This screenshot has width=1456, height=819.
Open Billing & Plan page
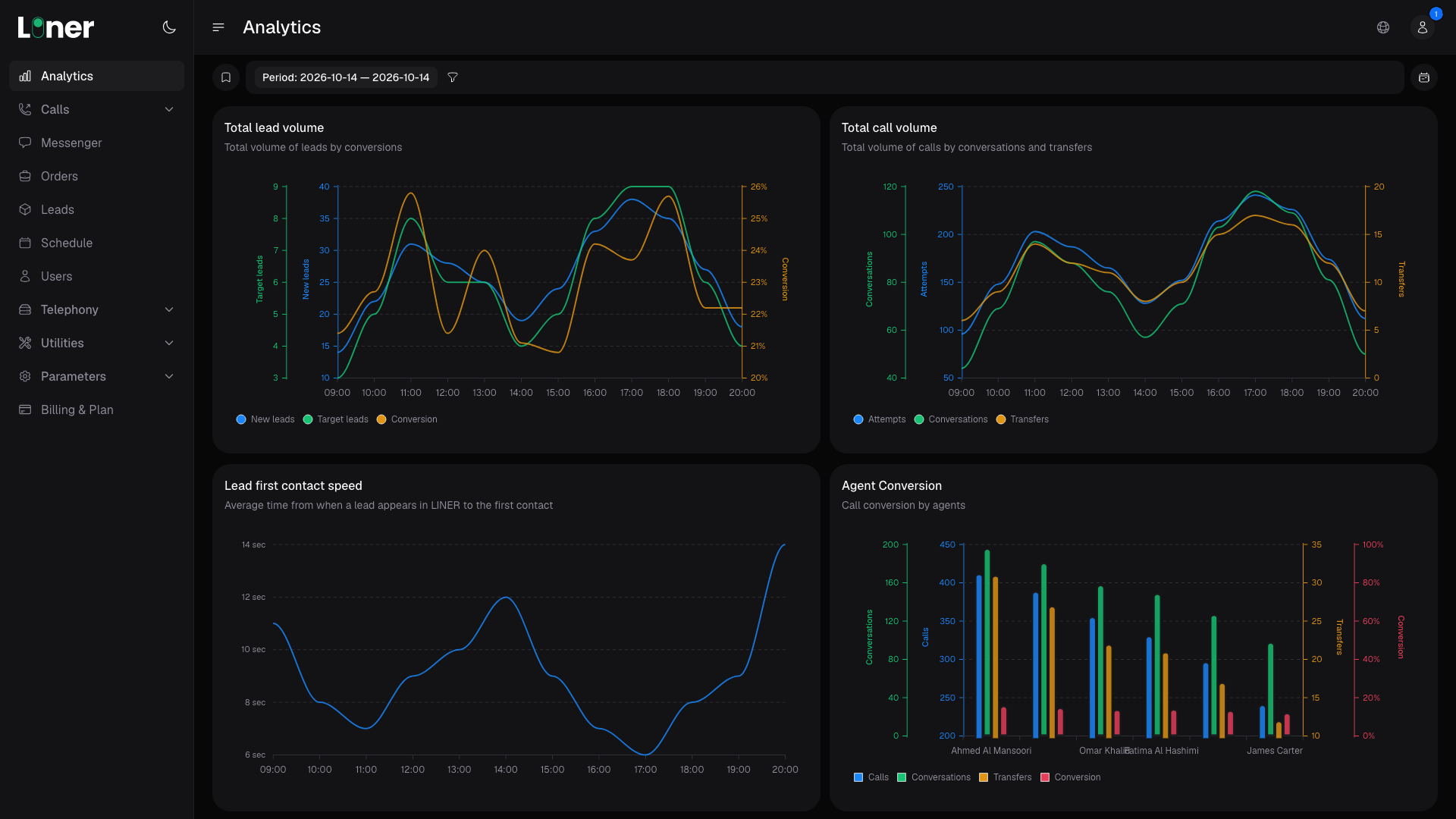[x=96, y=409]
